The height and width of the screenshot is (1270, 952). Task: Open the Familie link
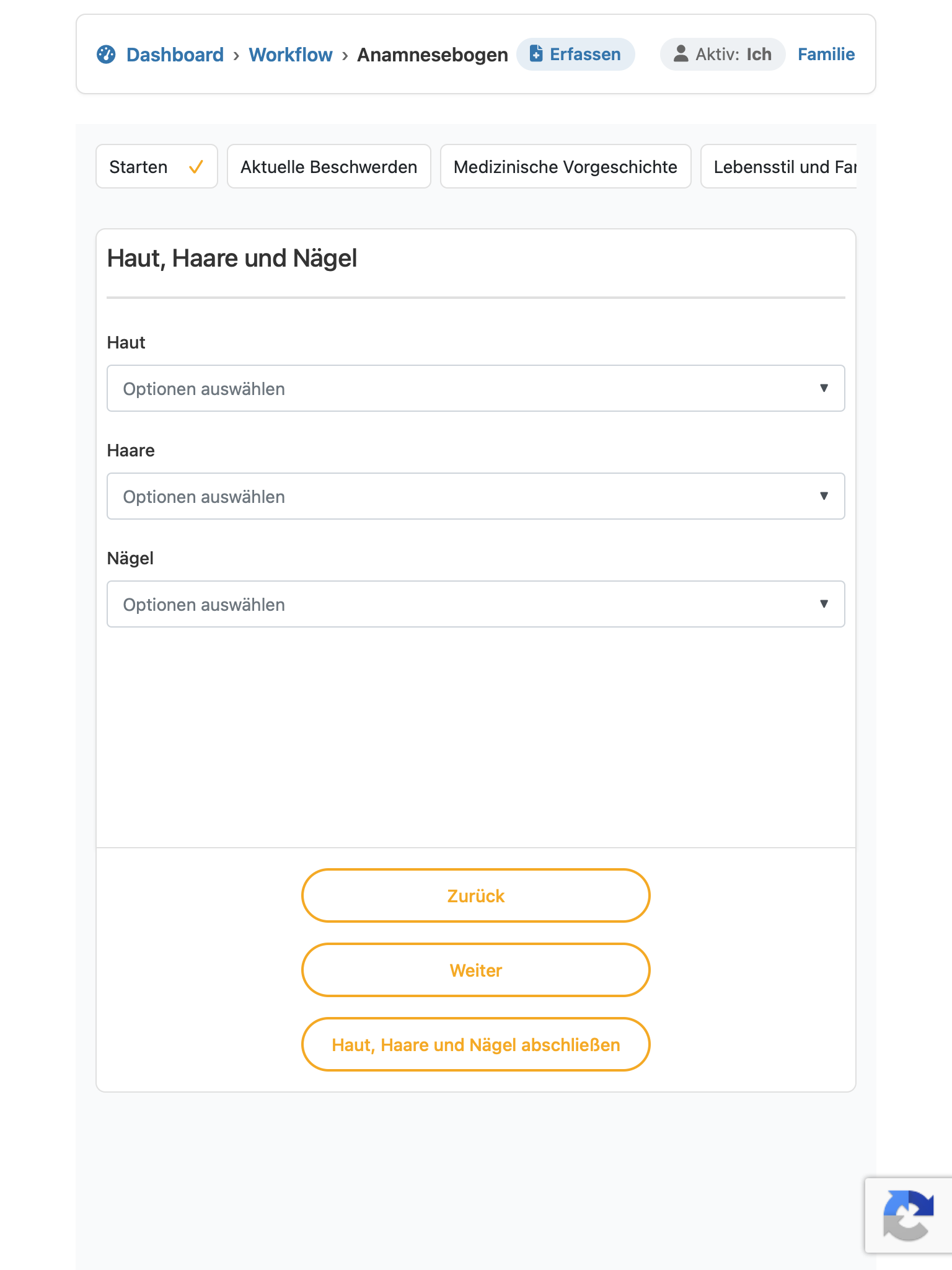pos(826,54)
